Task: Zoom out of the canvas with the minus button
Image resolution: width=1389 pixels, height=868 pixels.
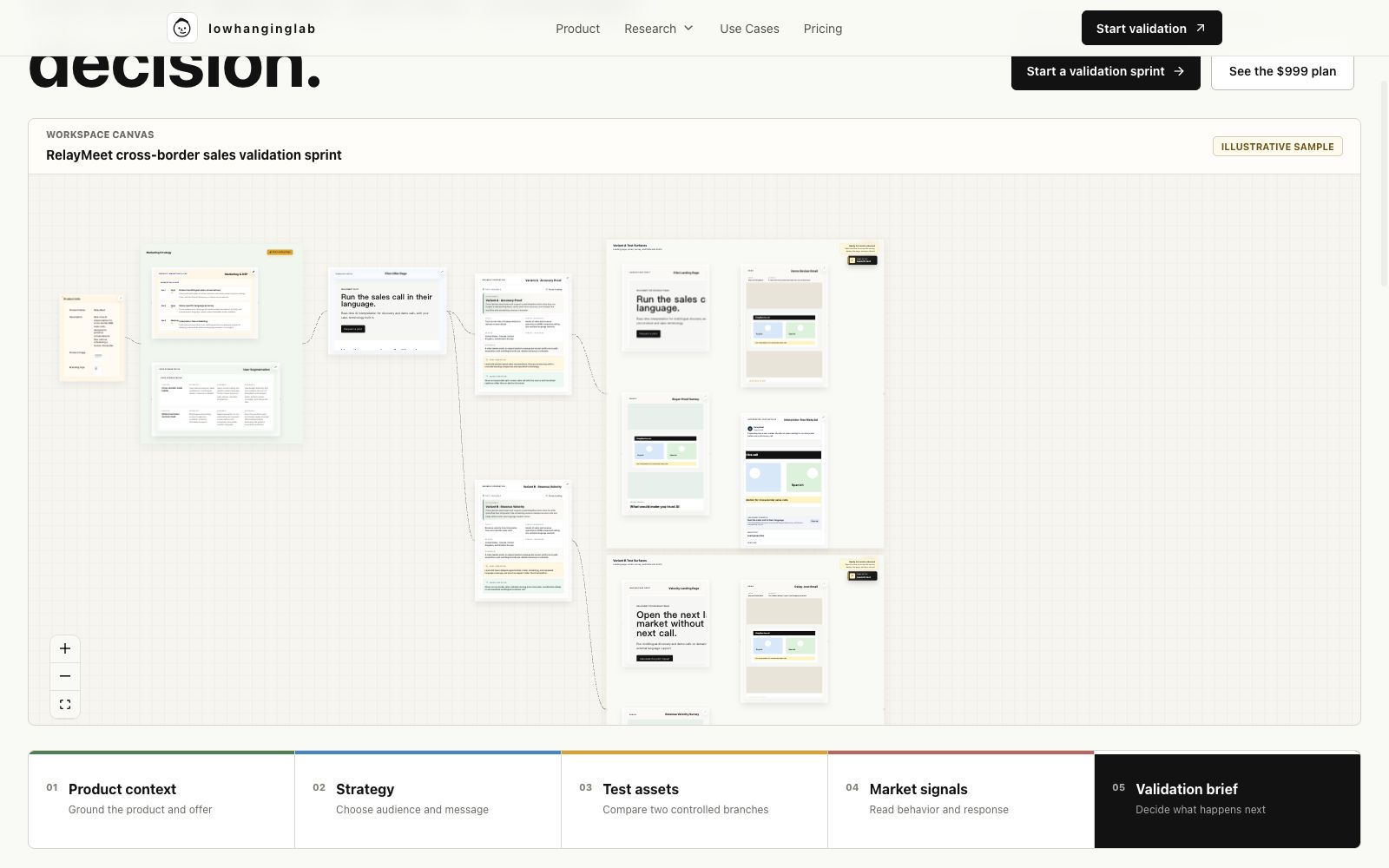Action: point(65,676)
